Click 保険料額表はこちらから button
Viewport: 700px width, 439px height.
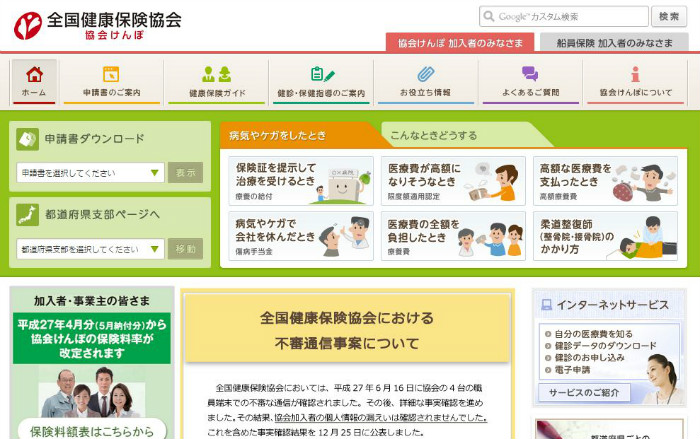92,431
